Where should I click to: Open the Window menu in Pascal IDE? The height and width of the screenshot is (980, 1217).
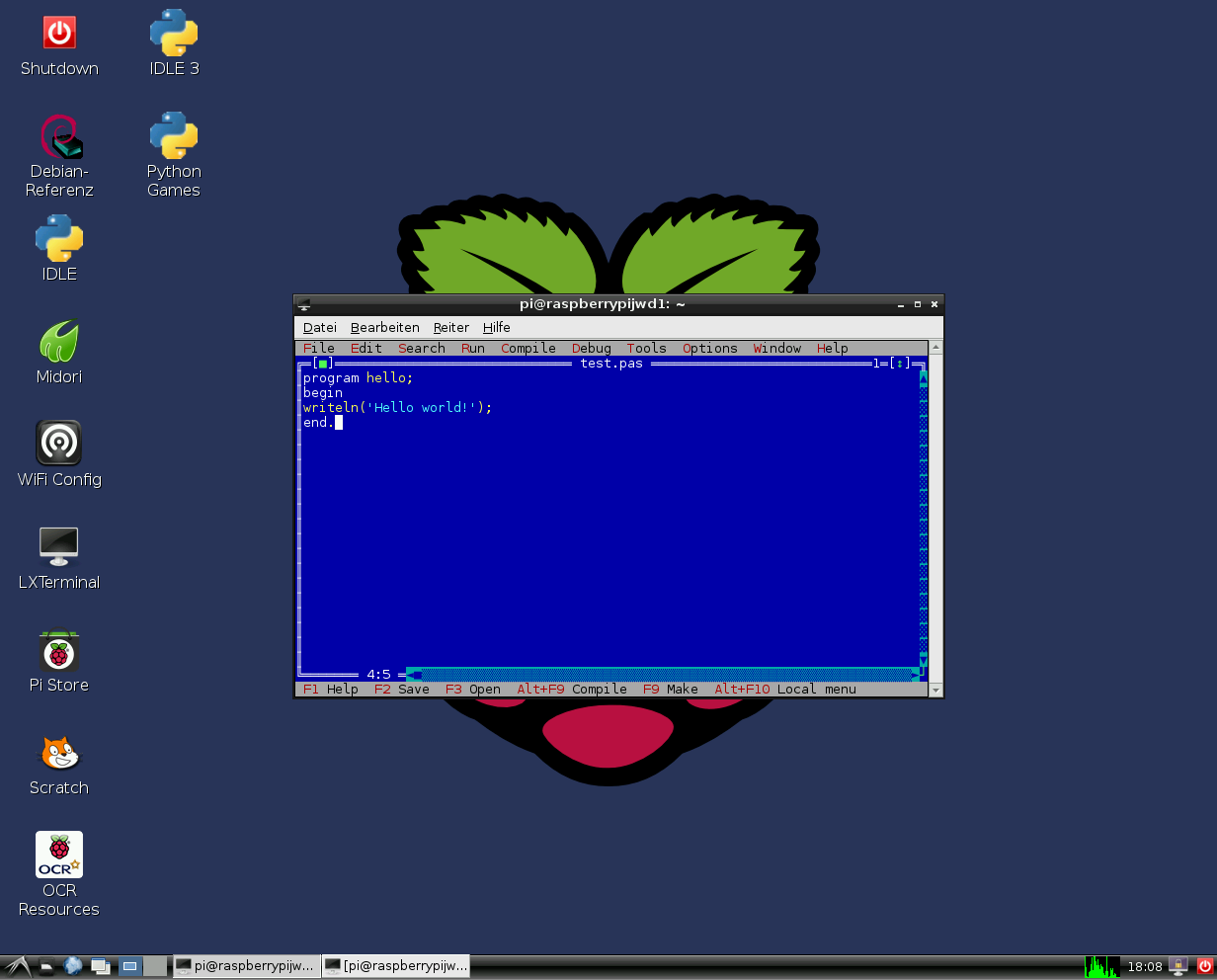(x=777, y=348)
